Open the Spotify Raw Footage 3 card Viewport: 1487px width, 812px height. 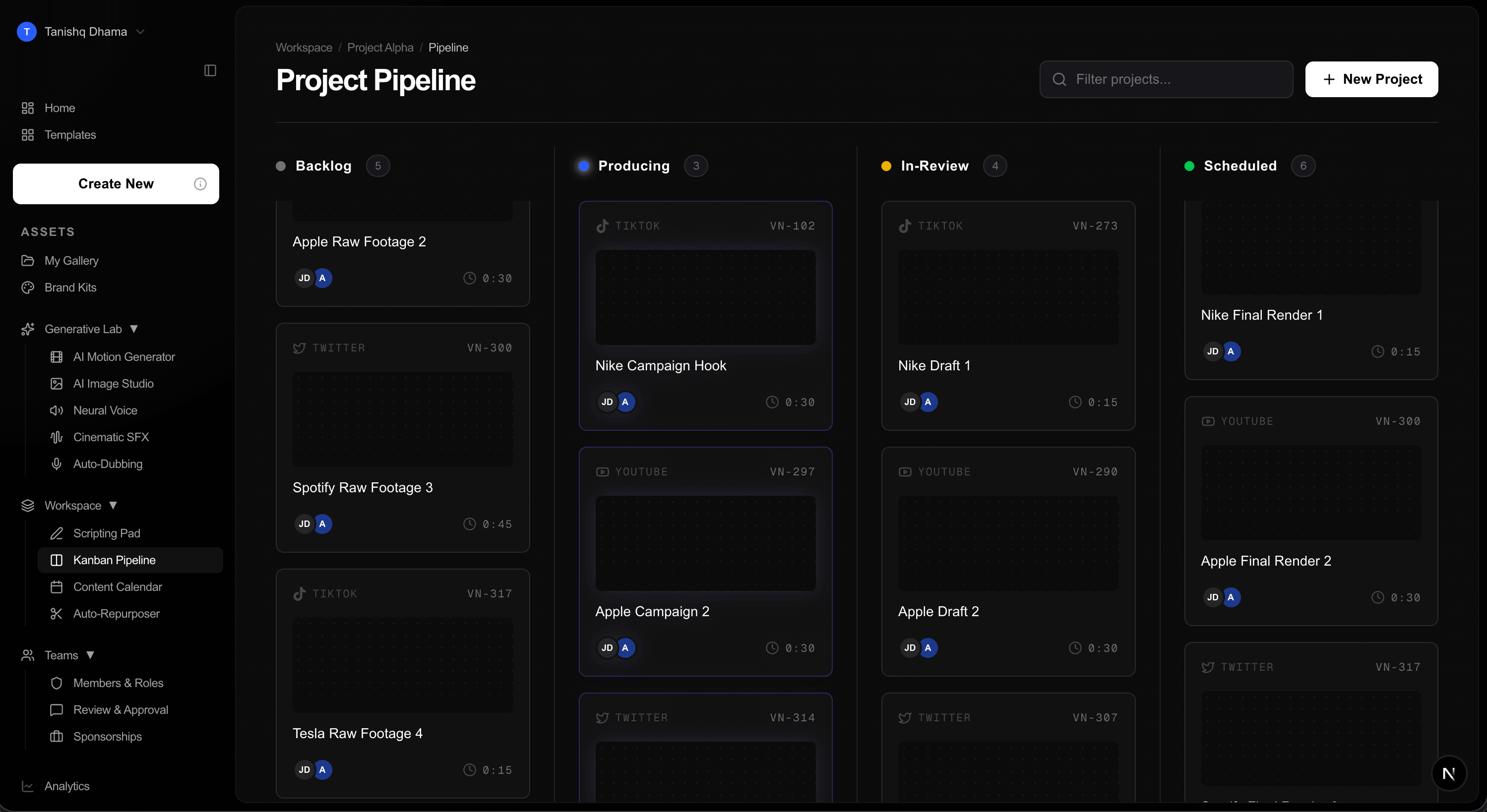(403, 437)
